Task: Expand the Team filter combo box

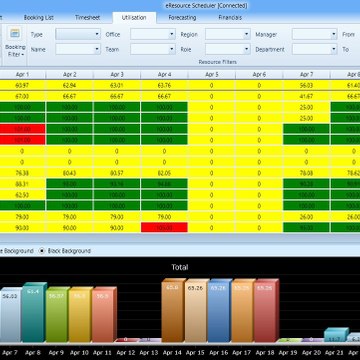Action: click(153, 49)
